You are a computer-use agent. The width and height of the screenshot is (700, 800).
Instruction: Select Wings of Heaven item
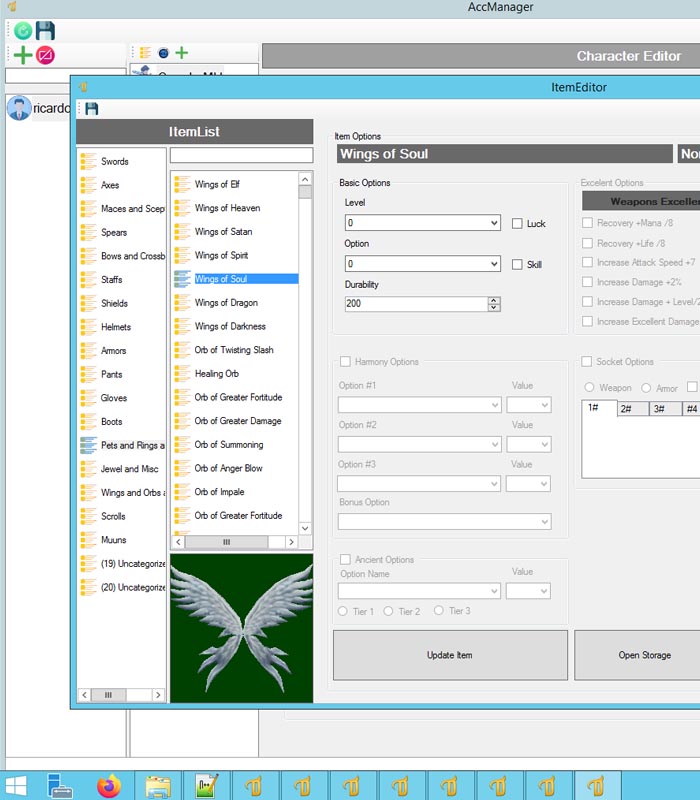(x=227, y=208)
